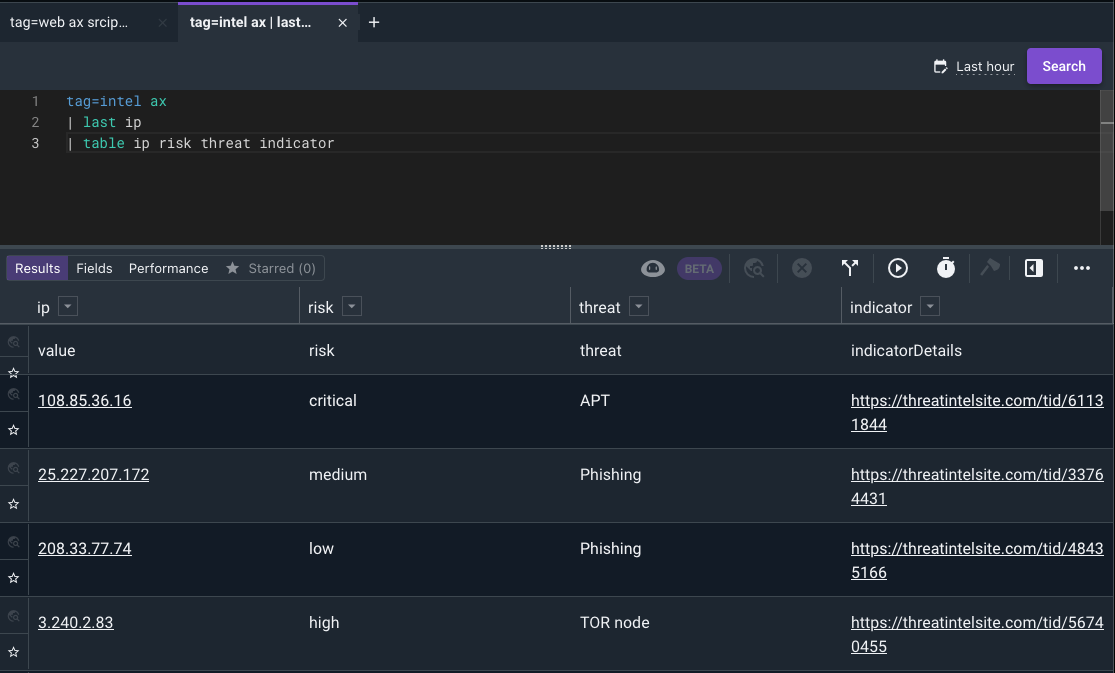The width and height of the screenshot is (1115, 673).
Task: Click the calendar icon beside Last hour
Action: (940, 66)
